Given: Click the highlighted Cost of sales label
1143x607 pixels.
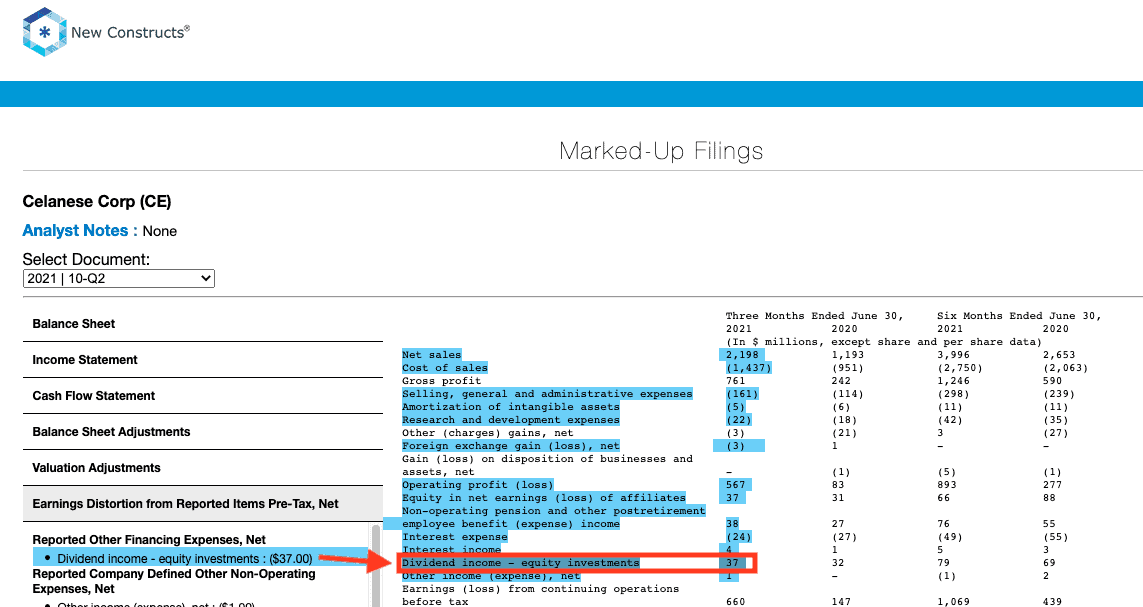Looking at the screenshot, I should (445, 368).
